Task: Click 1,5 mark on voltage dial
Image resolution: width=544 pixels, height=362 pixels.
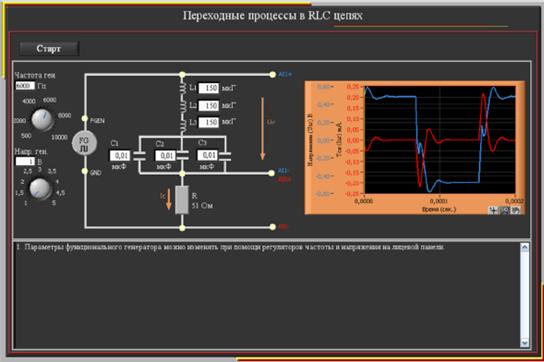Action: [x=20, y=193]
